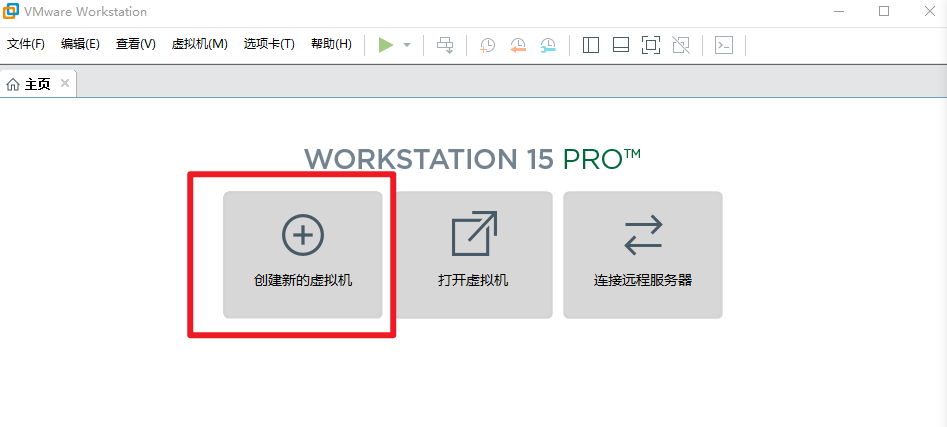
Task: Click the VMware Workstation title bar logo
Action: pyautogui.click(x=10, y=11)
